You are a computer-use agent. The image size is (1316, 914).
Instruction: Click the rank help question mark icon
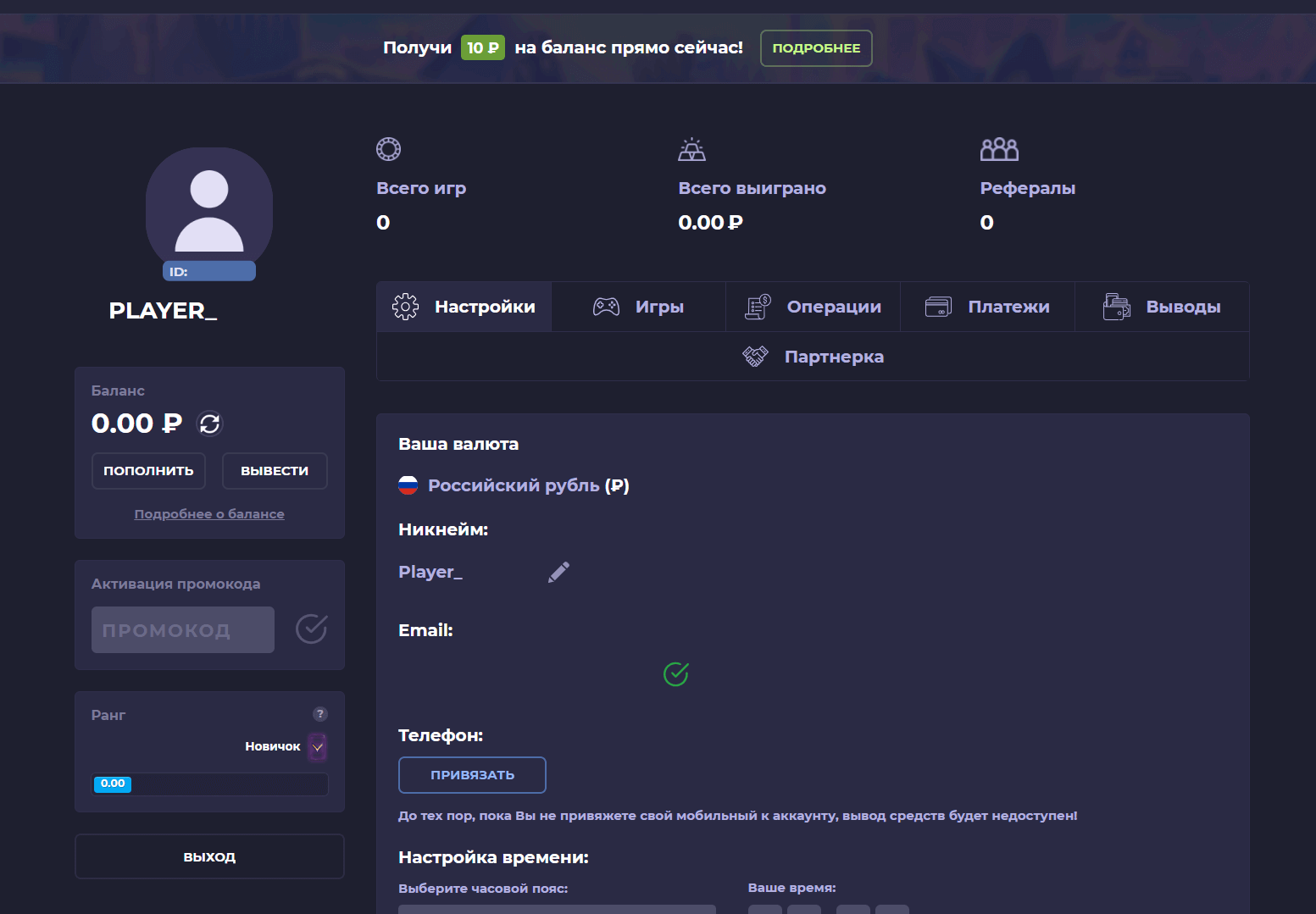pyautogui.click(x=319, y=714)
